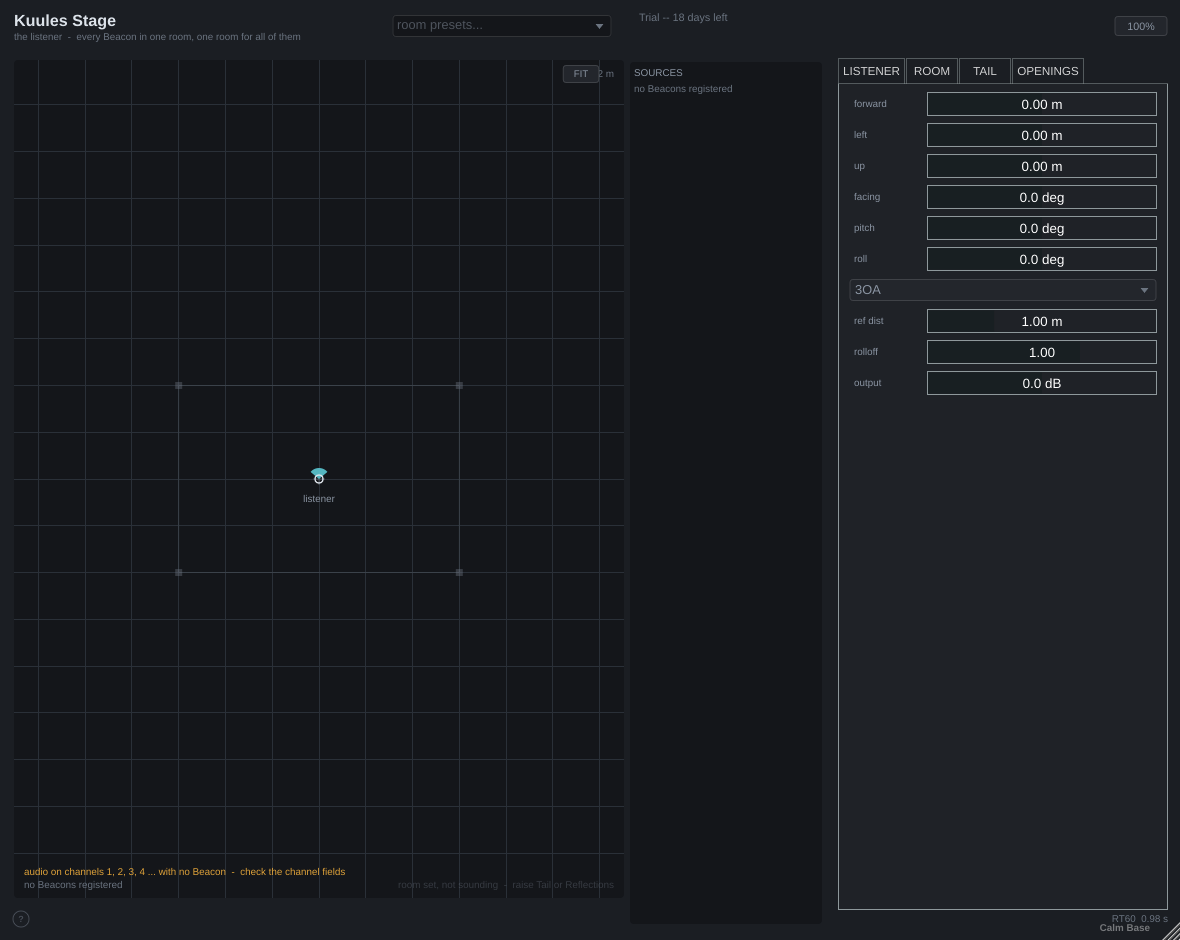Image resolution: width=1180 pixels, height=940 pixels.
Task: Select the bottom-left room corner handle
Action: click(178, 573)
